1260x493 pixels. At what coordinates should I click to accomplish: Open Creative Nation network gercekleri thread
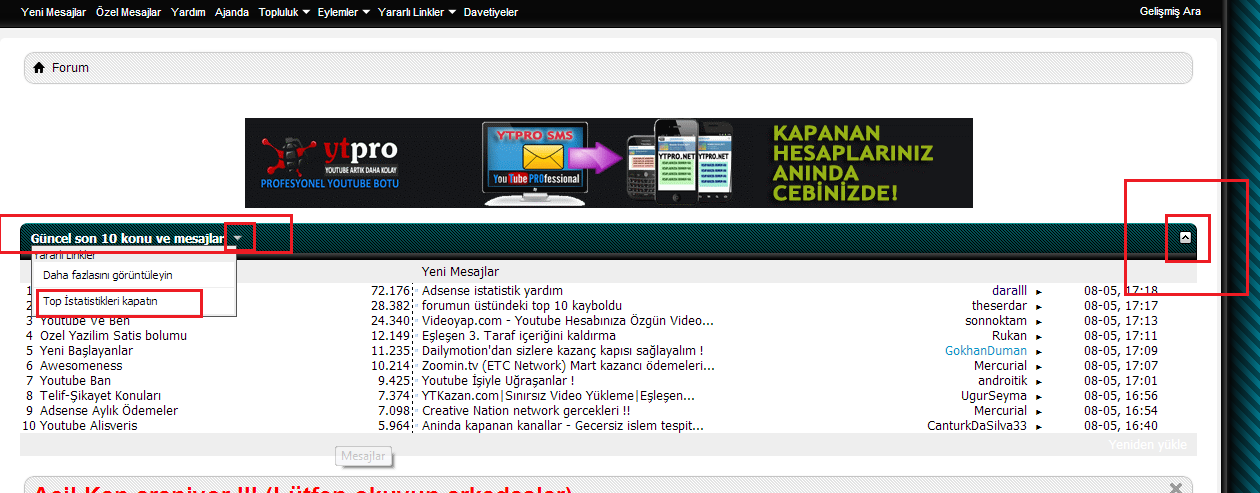coord(526,411)
